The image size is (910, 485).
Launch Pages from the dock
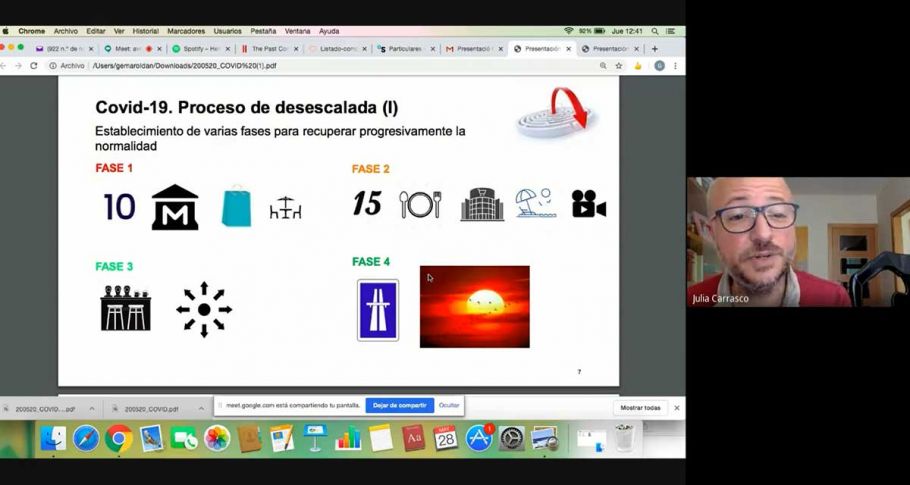(x=282, y=438)
